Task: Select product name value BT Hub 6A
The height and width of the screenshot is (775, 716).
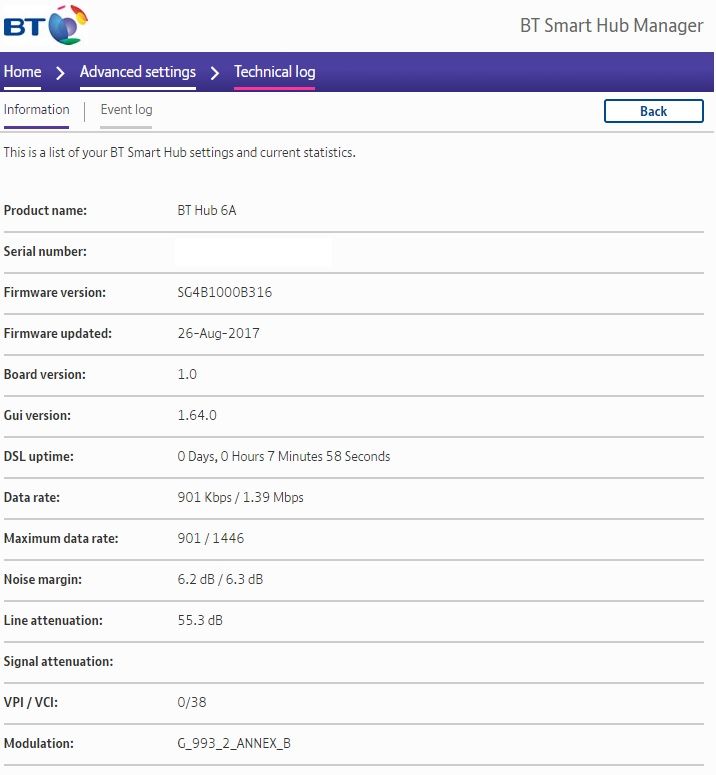Action: [x=207, y=210]
